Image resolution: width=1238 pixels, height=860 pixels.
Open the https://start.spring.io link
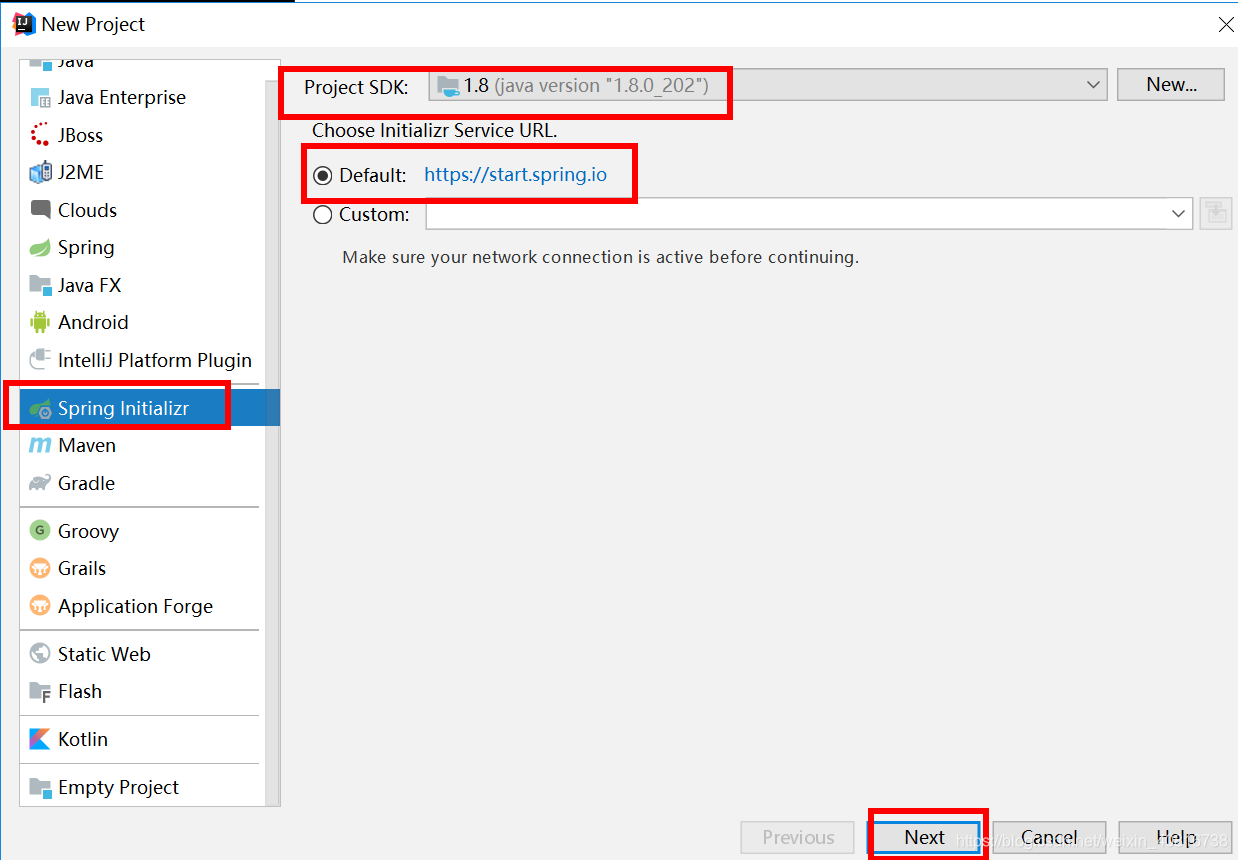[515, 175]
